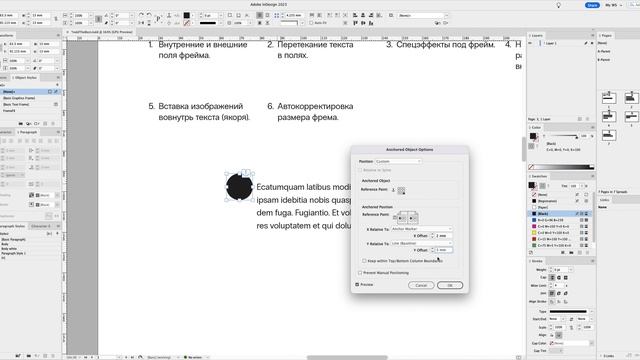Click rotate 90° clockwise icon in control bar
This screenshot has width=640, height=360.
[141, 16]
